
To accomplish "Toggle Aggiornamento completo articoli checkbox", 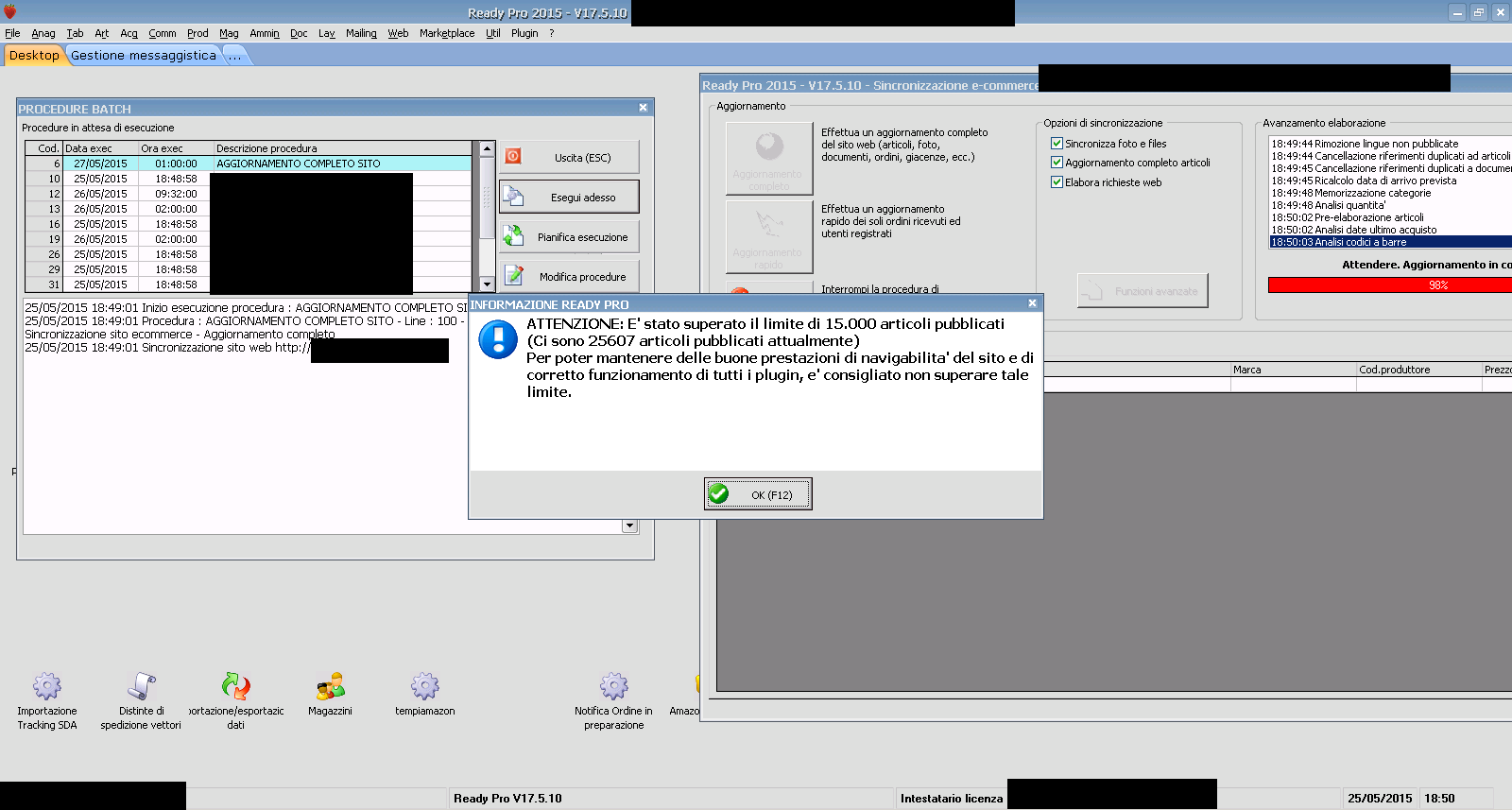I will click(x=1057, y=162).
